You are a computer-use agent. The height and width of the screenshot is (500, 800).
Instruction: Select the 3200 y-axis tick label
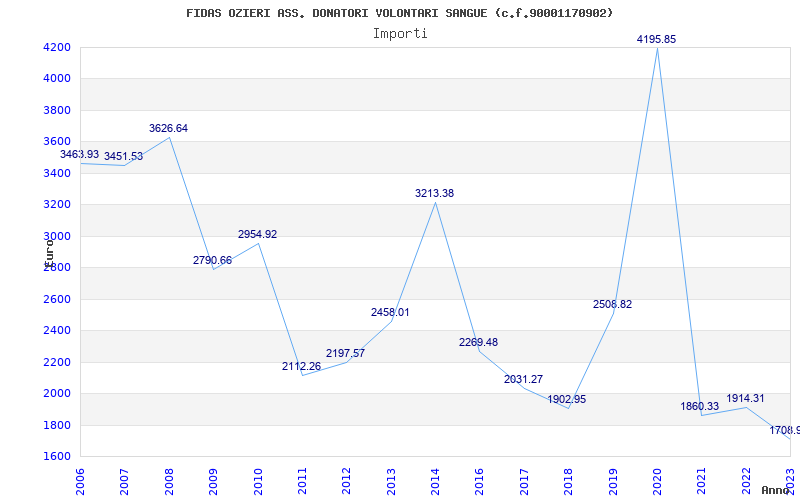[x=57, y=205]
